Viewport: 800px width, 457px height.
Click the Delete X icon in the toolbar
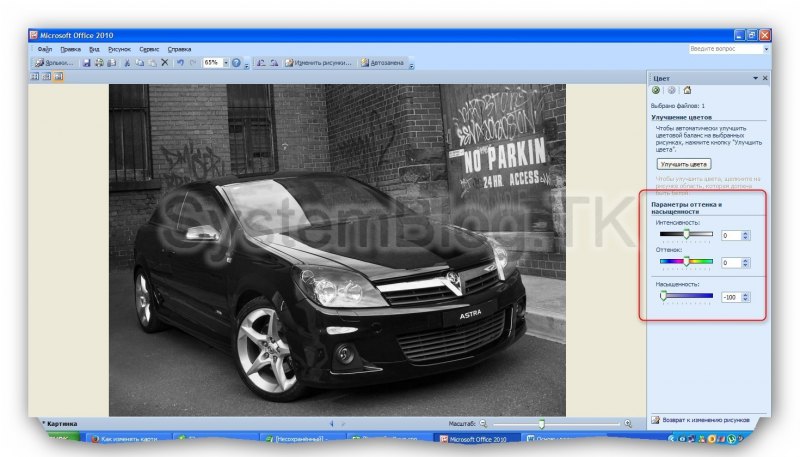coord(165,62)
